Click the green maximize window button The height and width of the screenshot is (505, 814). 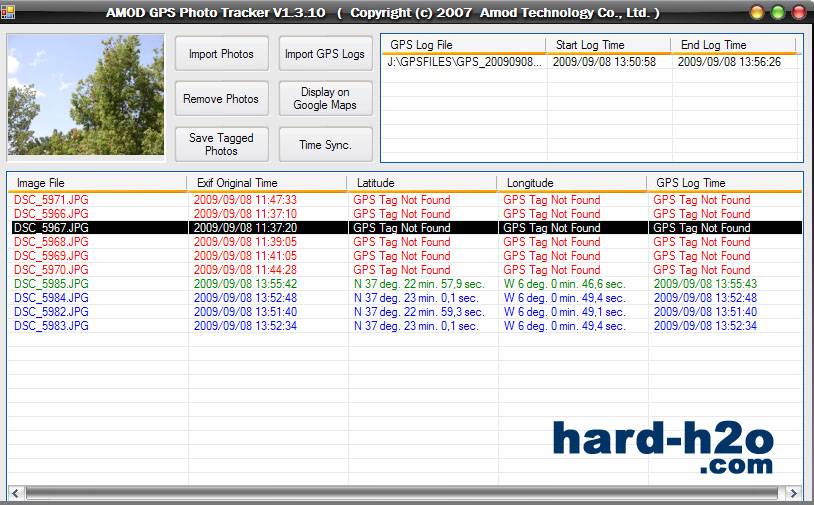778,12
